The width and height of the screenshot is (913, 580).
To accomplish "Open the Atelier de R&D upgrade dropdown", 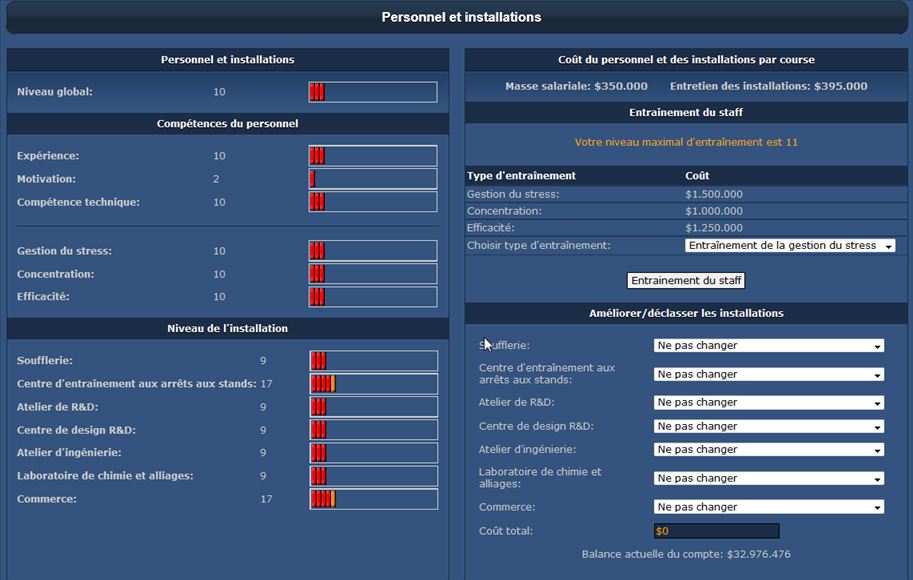I will point(769,402).
